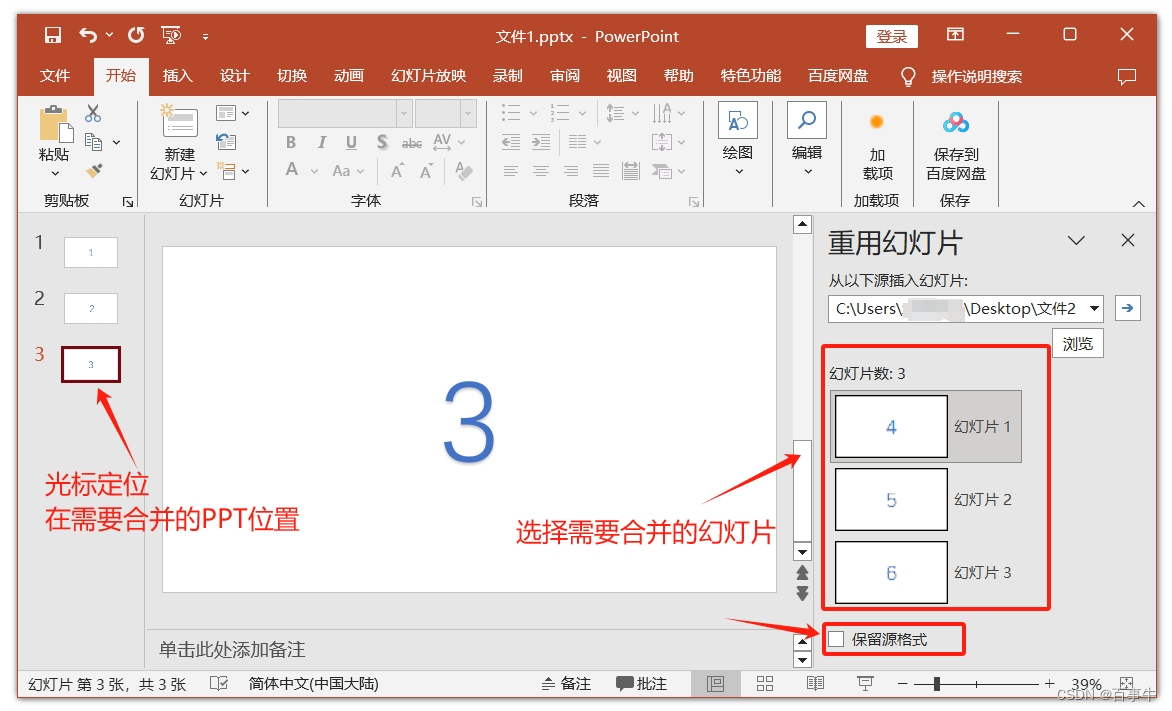
Task: Click the Add-ins icon
Action: 877,122
